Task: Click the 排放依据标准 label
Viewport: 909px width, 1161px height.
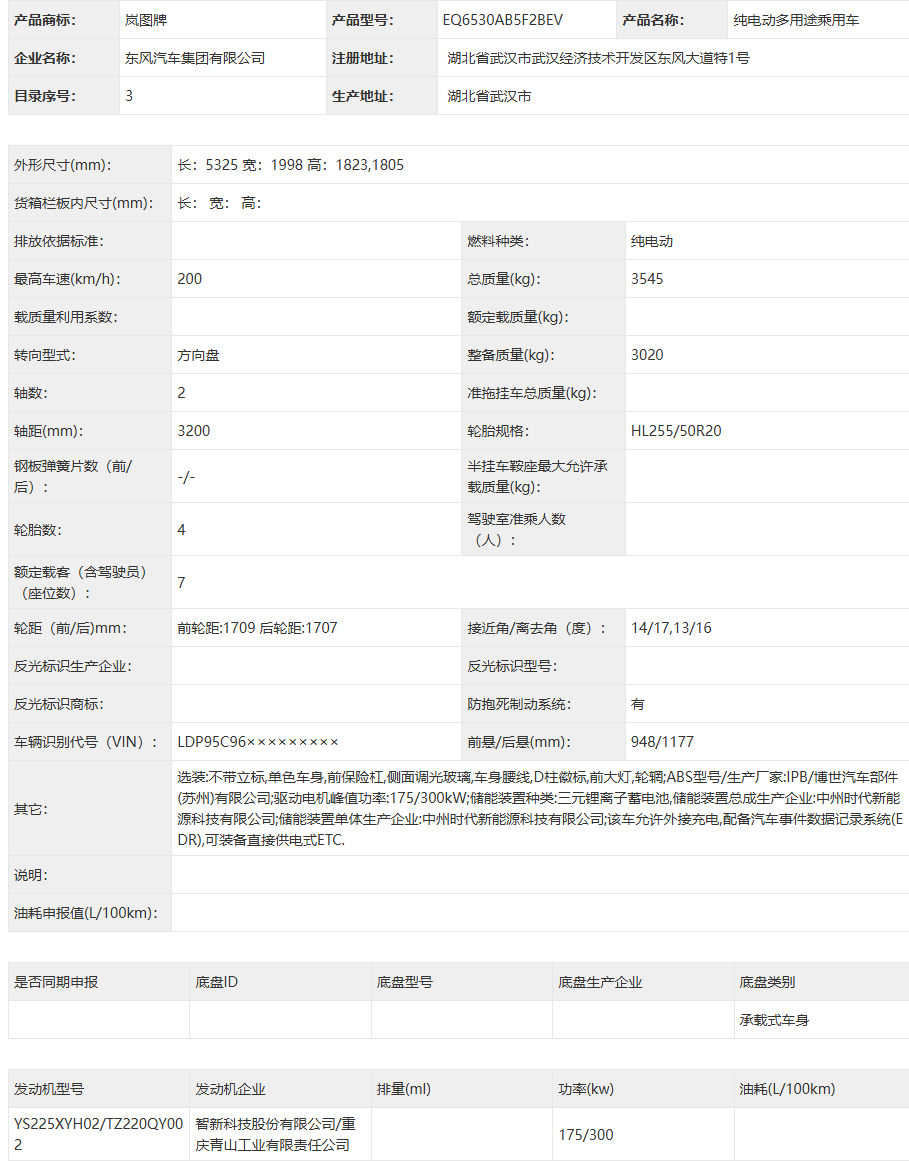Action: [x=58, y=241]
